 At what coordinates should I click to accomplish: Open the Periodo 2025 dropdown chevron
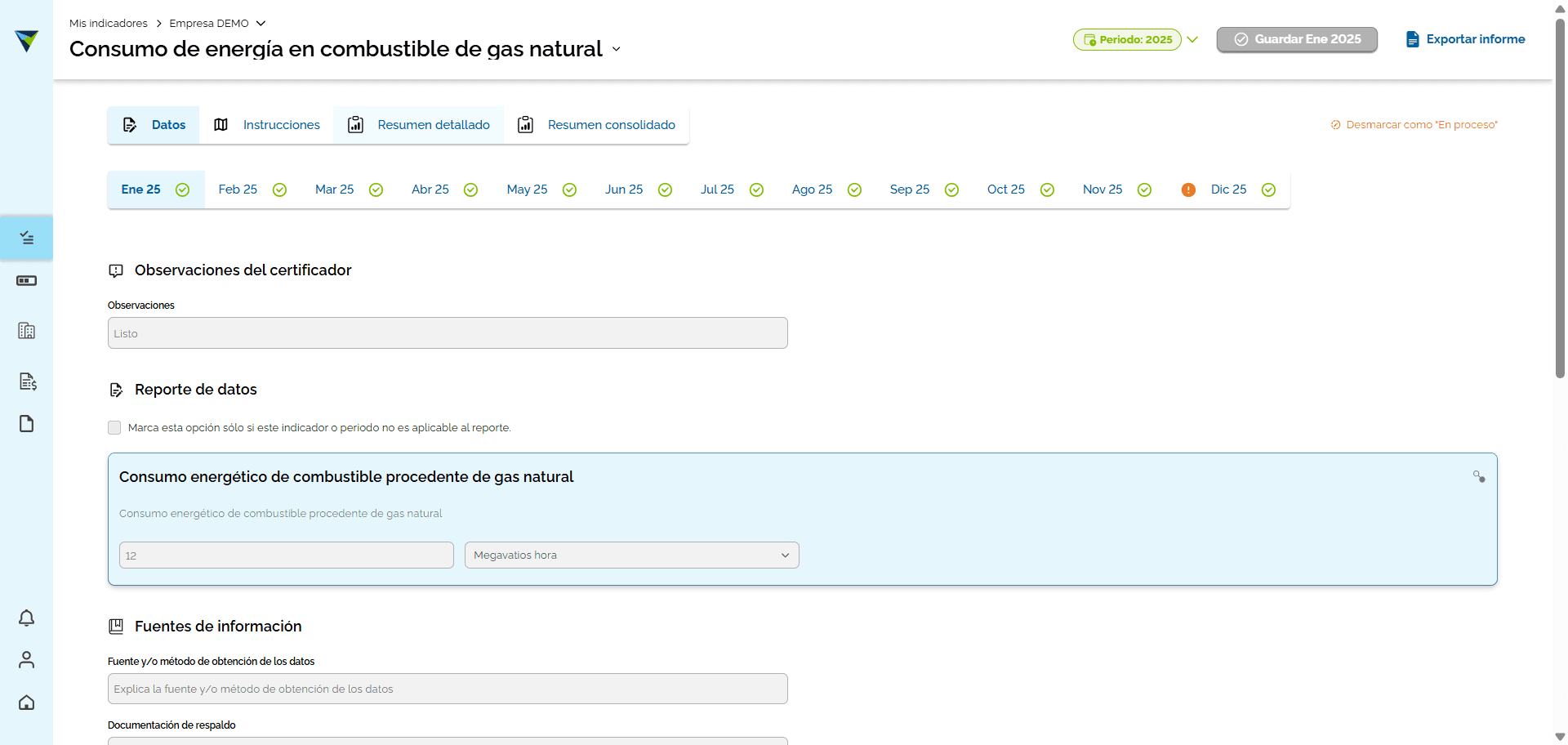click(x=1192, y=39)
